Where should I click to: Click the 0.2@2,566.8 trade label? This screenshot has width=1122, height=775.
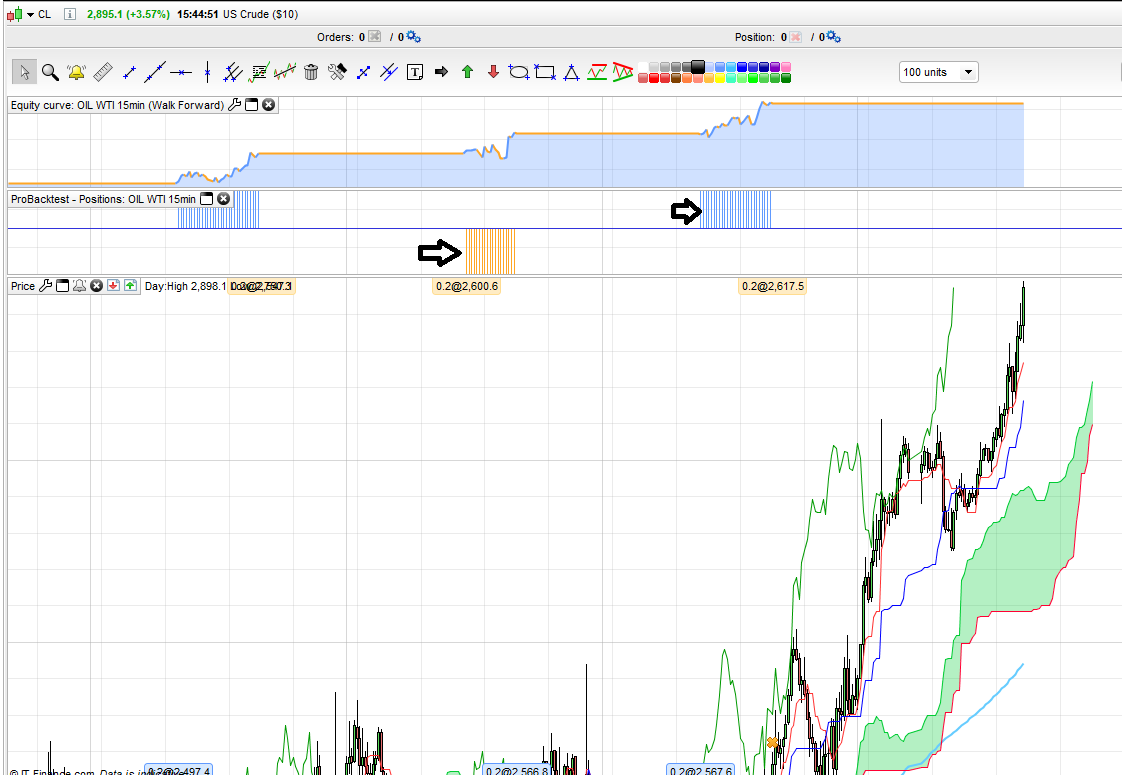[517, 771]
